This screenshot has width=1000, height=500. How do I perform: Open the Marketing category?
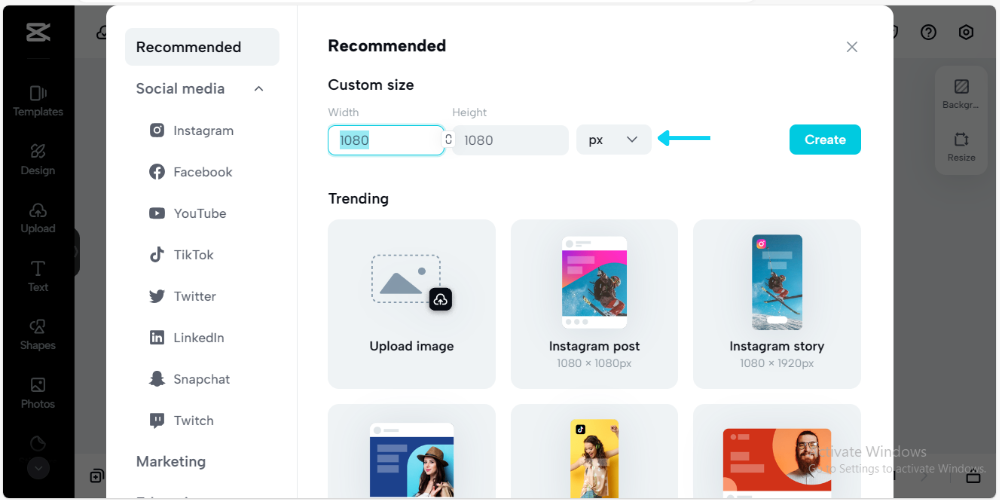click(171, 461)
